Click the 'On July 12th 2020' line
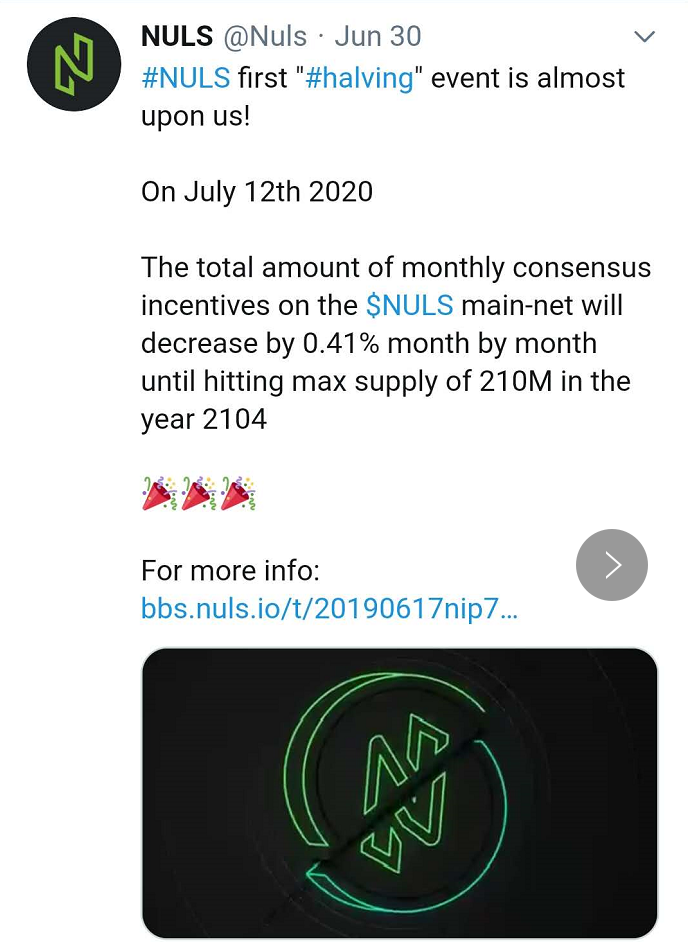Screen dimensions: 688x942 click(x=257, y=192)
